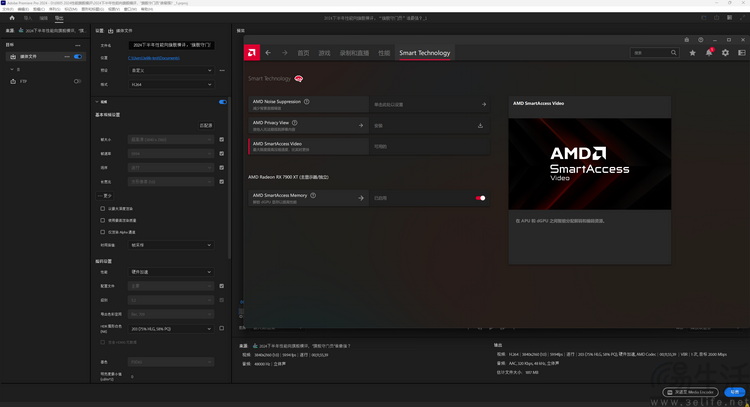This screenshot has height=407, width=750.
Task: Open the export location path link
Action: (154, 58)
